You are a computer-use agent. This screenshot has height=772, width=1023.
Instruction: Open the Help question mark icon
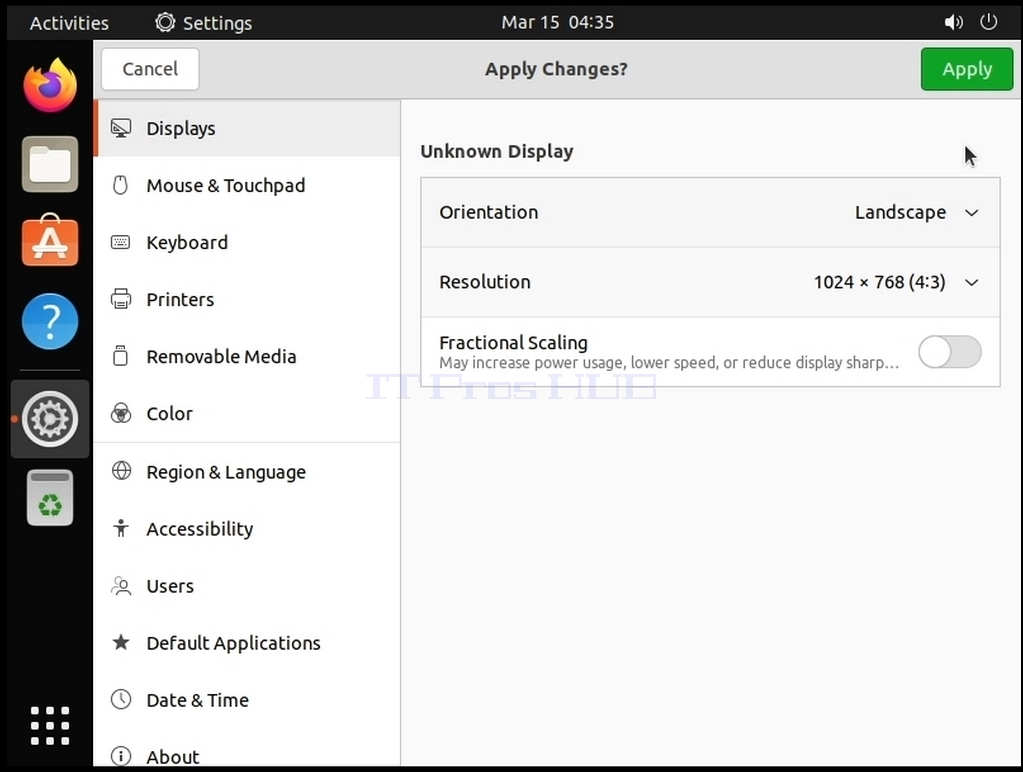(50, 321)
